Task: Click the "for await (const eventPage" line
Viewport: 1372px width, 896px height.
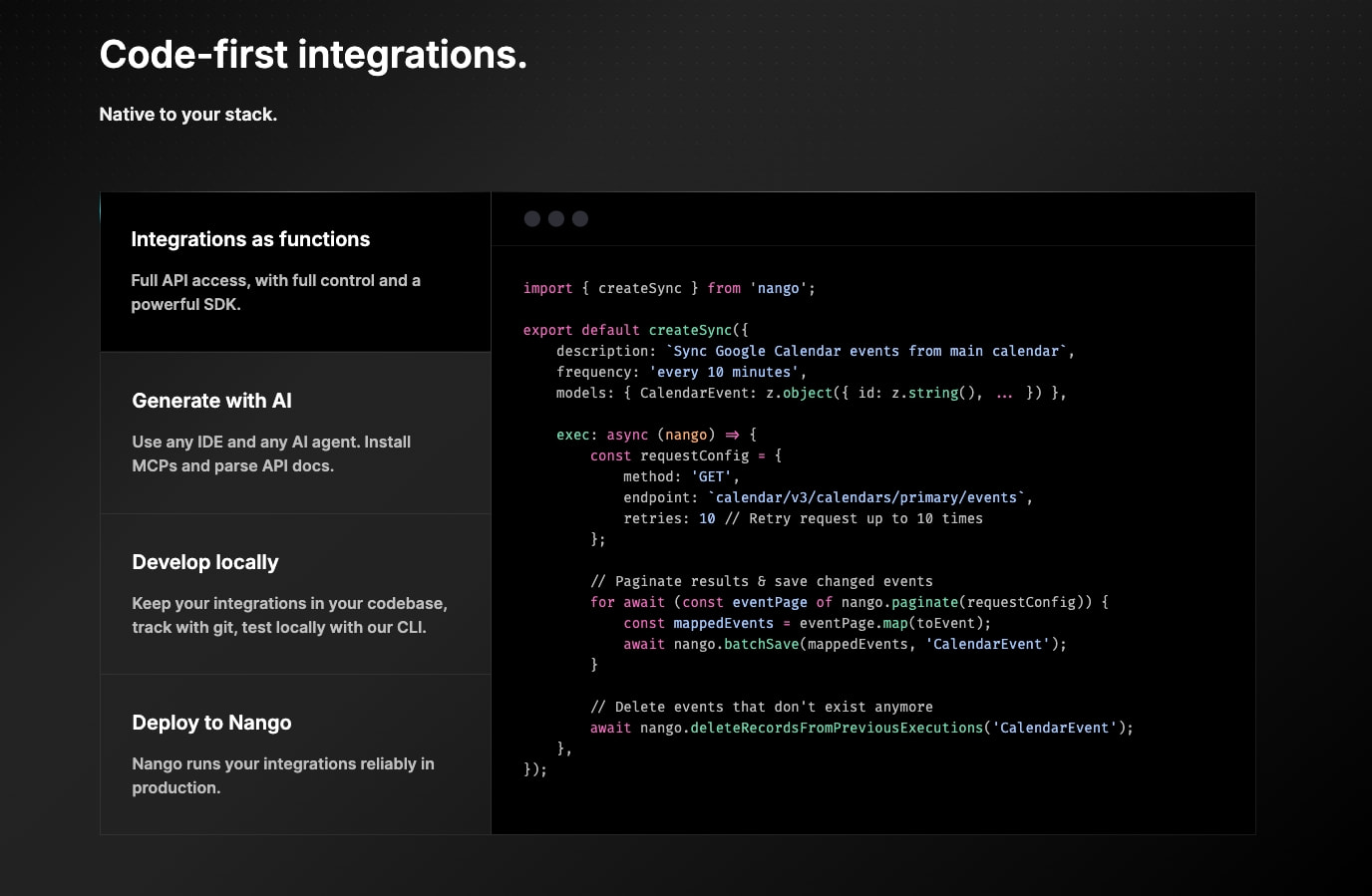Action: (x=850, y=602)
